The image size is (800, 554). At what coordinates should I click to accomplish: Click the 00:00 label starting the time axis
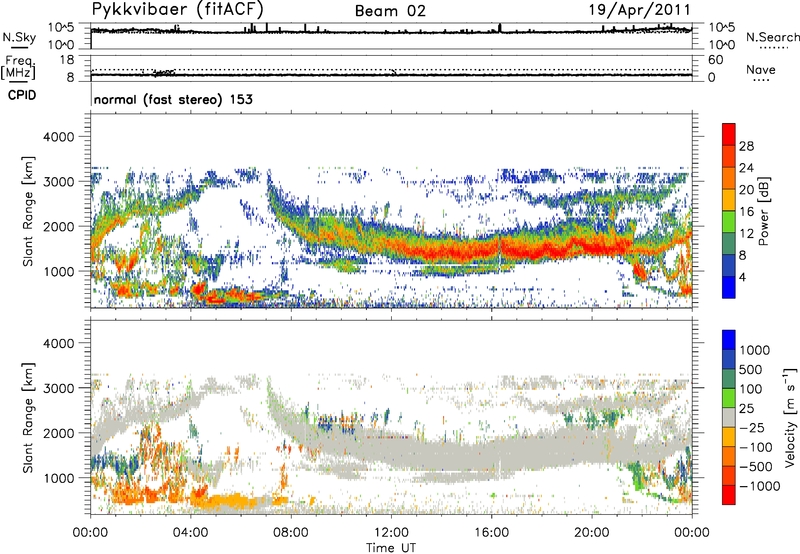(90, 533)
